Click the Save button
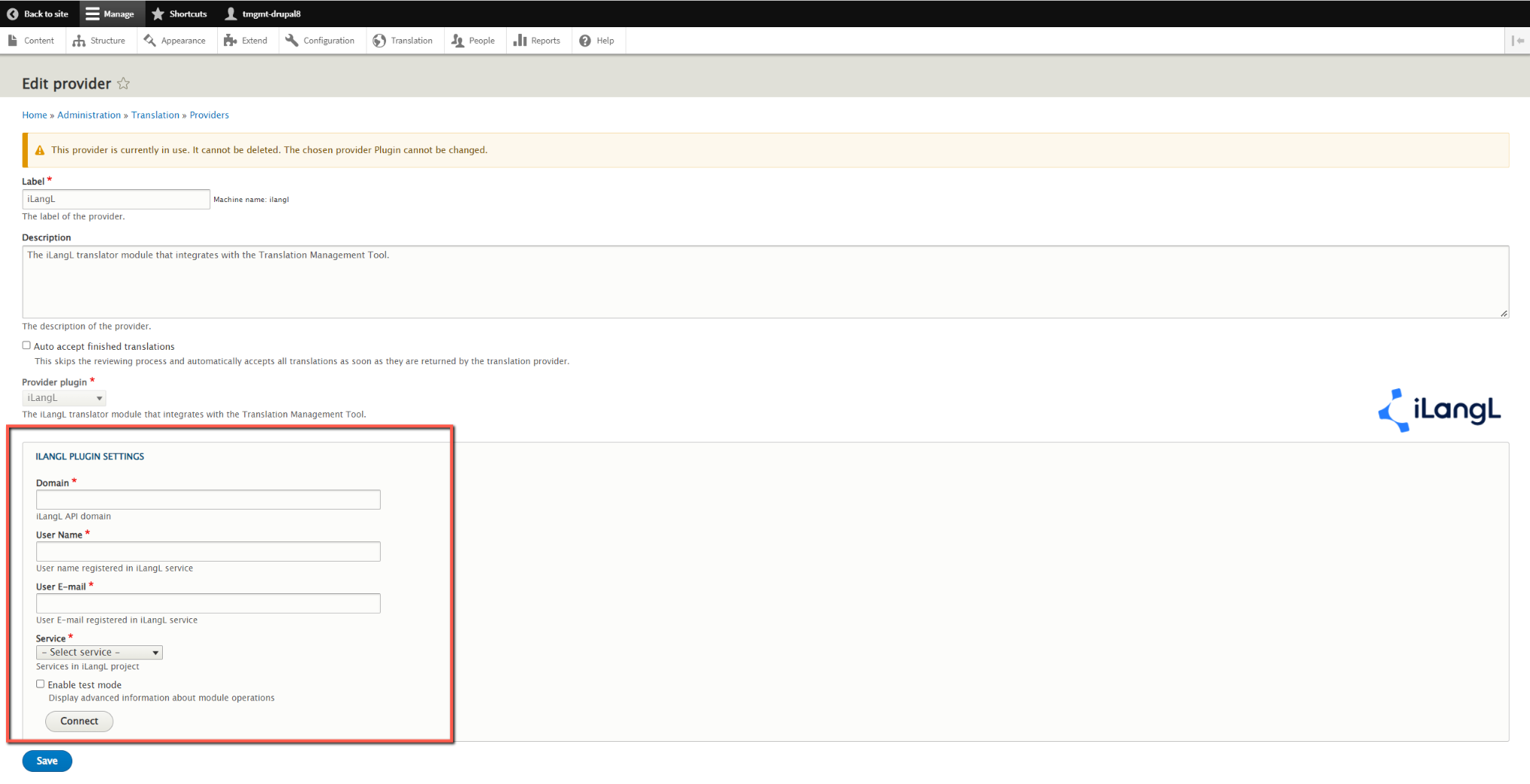 click(x=47, y=761)
